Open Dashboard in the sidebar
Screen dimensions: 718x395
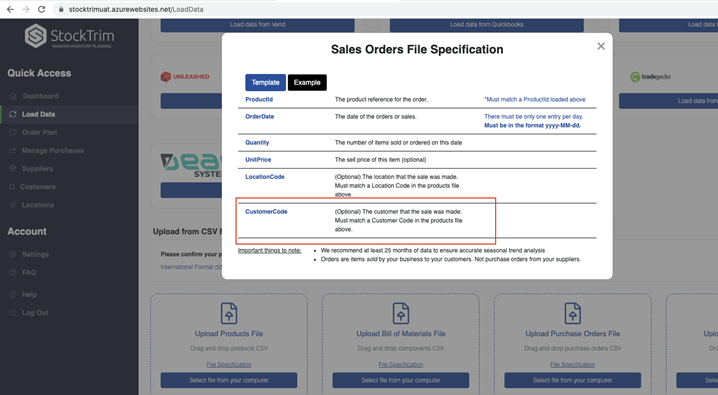click(x=40, y=96)
